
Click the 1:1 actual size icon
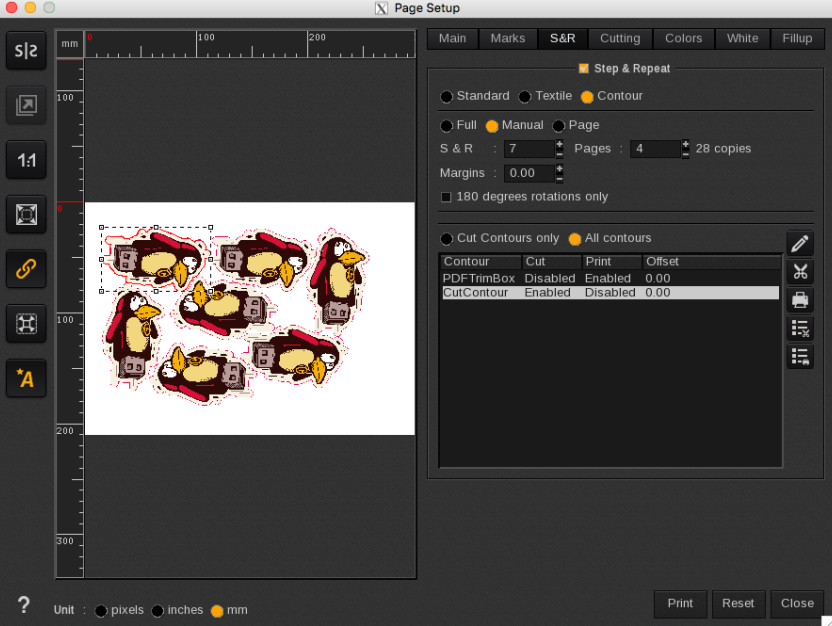pyautogui.click(x=26, y=159)
